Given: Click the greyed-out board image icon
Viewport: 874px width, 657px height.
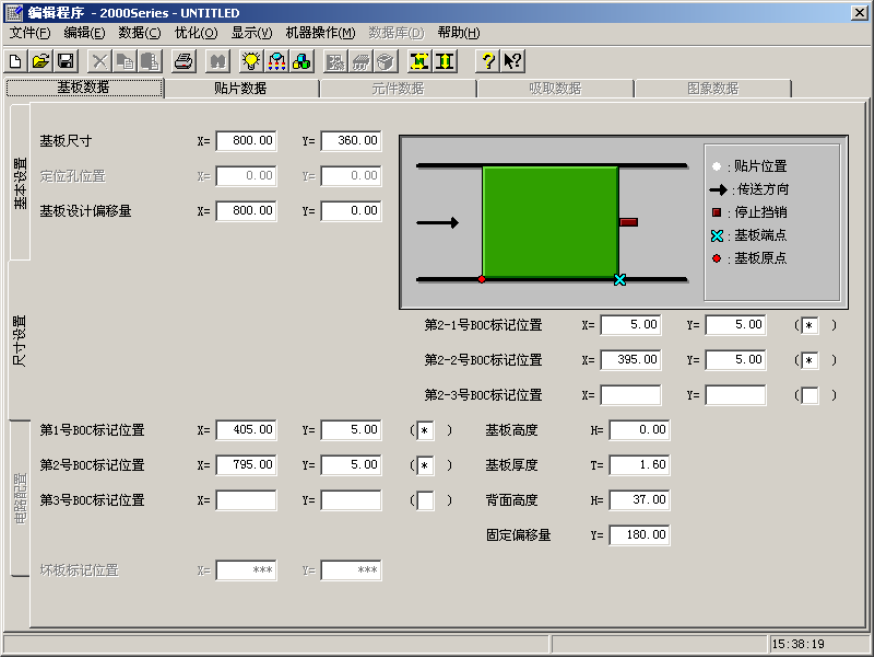Looking at the screenshot, I should 336,61.
